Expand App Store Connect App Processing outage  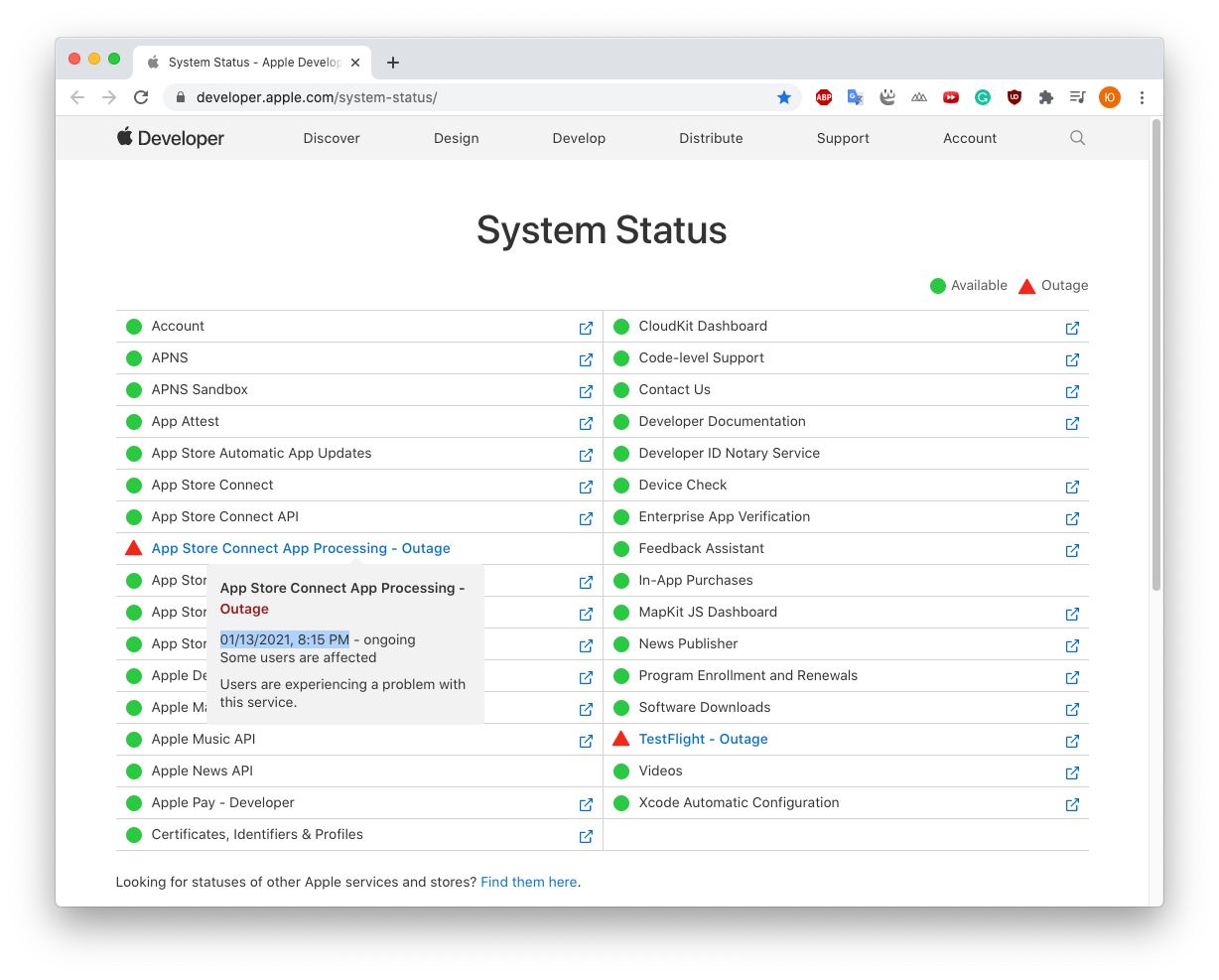(301, 548)
